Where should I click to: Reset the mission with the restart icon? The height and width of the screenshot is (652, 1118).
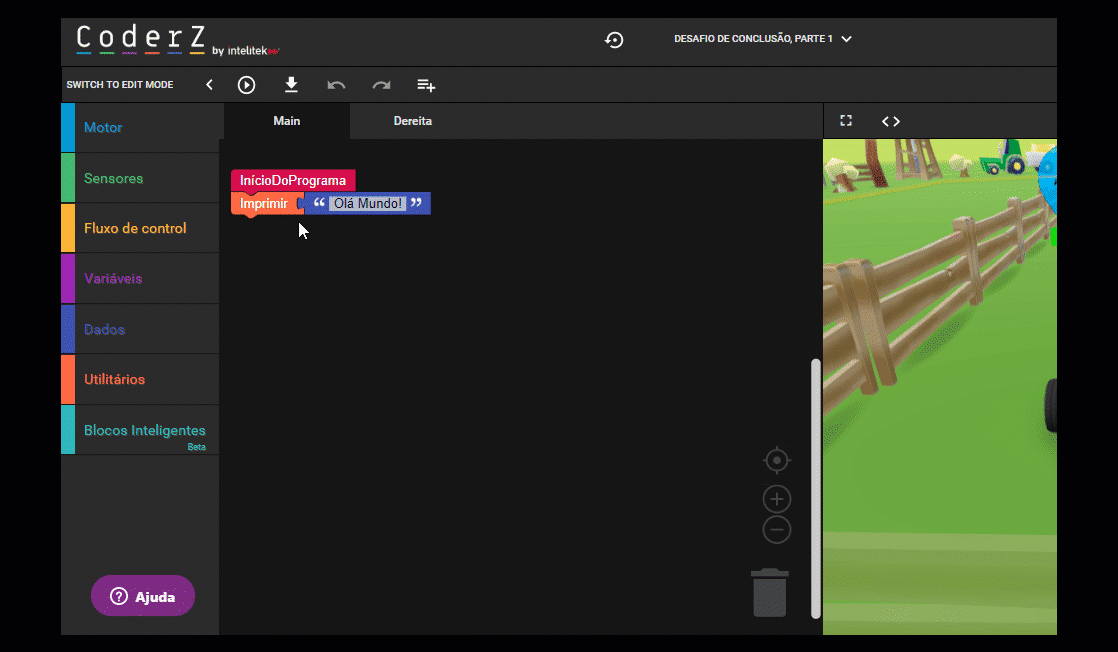click(x=614, y=40)
